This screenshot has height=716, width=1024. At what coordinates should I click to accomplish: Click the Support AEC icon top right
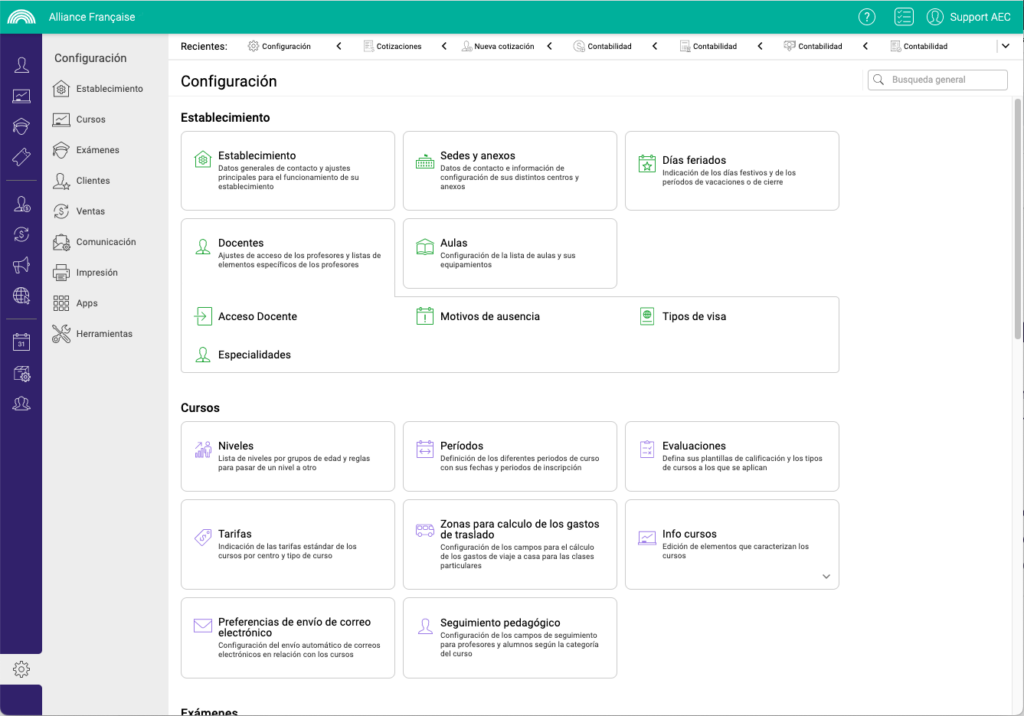tap(934, 16)
